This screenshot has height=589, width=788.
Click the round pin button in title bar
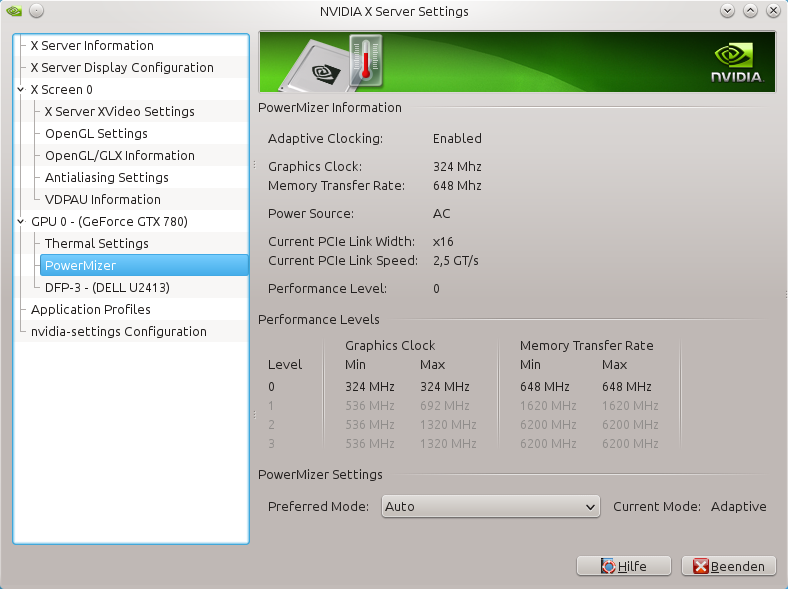click(x=36, y=11)
